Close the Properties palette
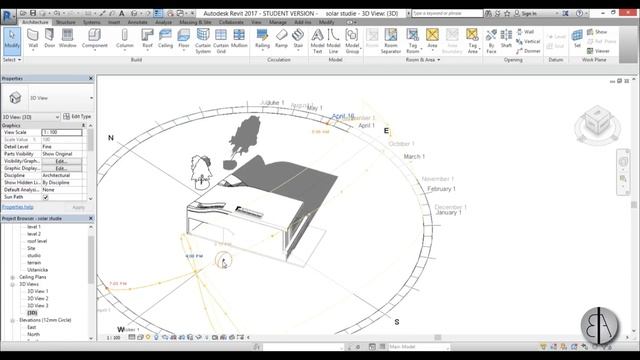The height and width of the screenshot is (360, 640). pyautogui.click(x=91, y=78)
